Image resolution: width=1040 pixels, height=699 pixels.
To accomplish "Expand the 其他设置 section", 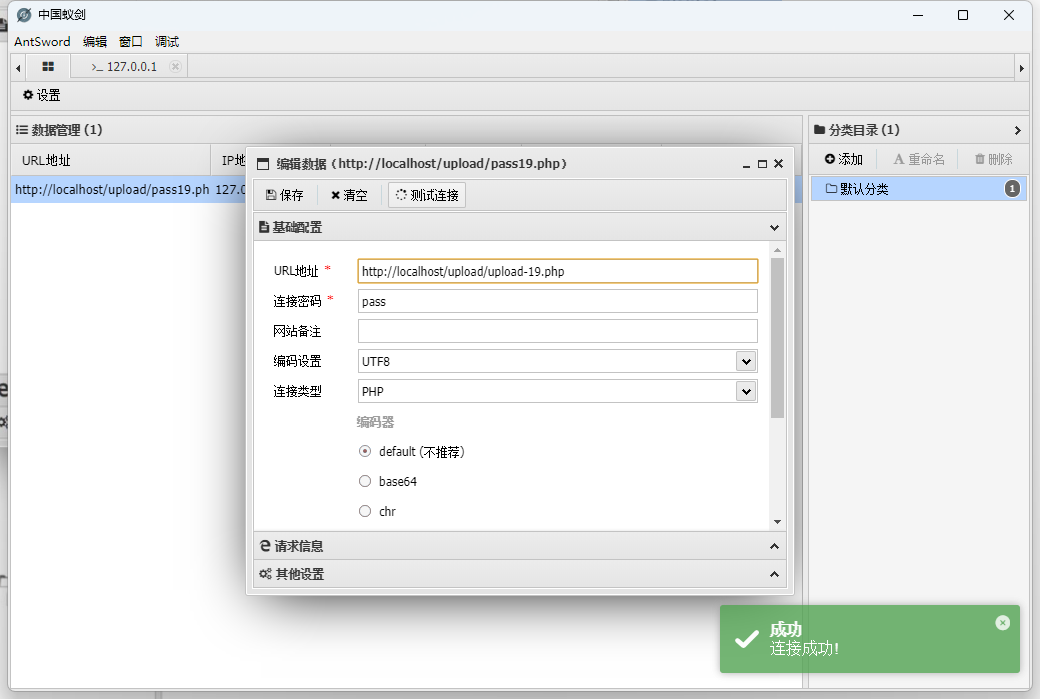I will coord(519,574).
